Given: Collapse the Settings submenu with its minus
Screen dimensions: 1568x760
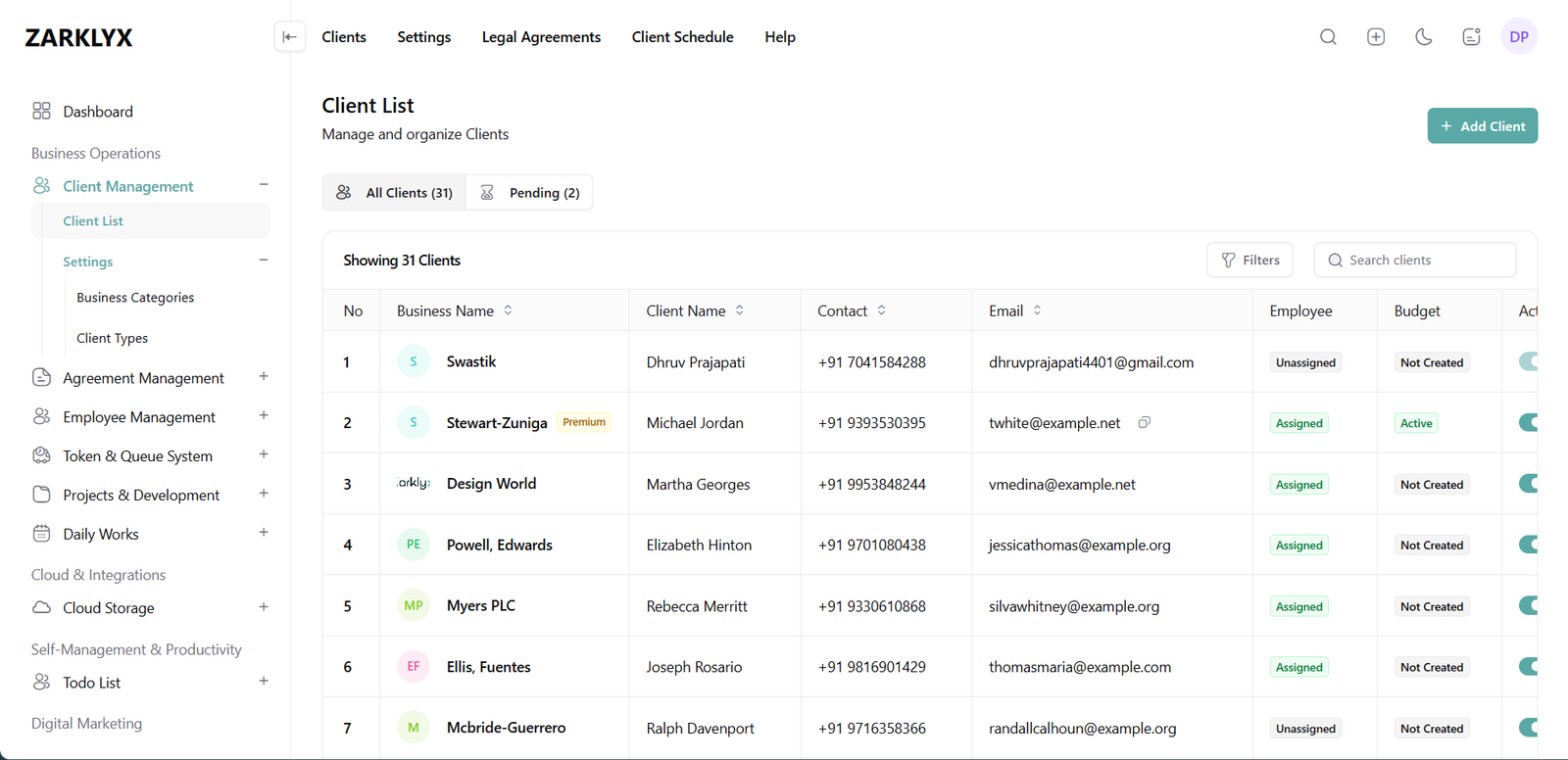Looking at the screenshot, I should coord(264,260).
